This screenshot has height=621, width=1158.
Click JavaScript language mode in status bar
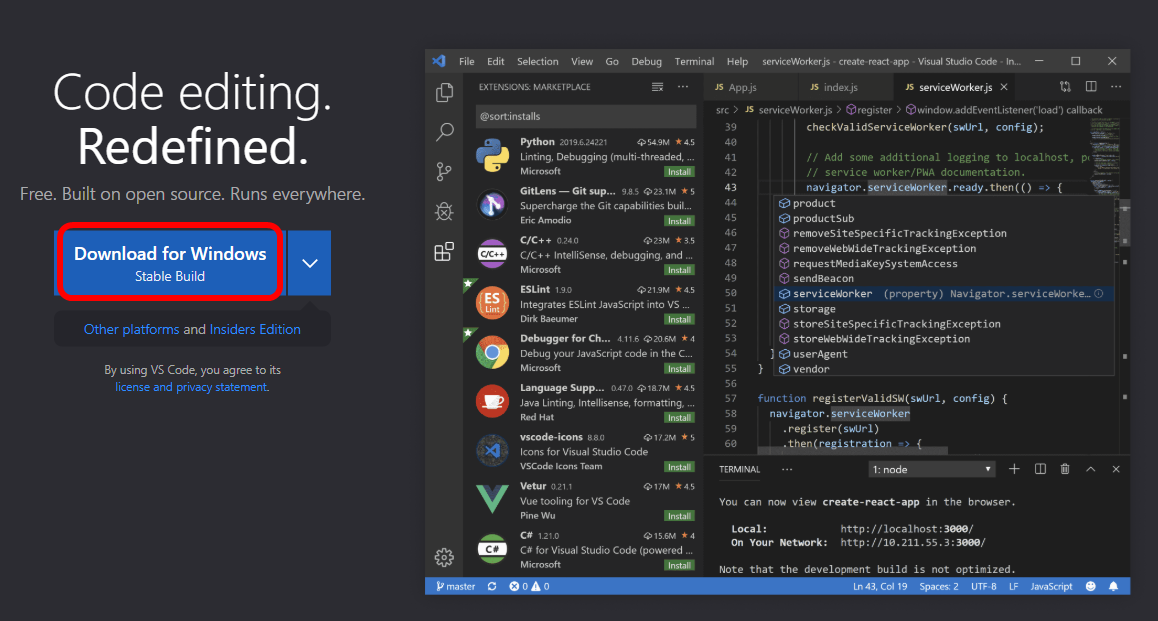pos(1051,586)
